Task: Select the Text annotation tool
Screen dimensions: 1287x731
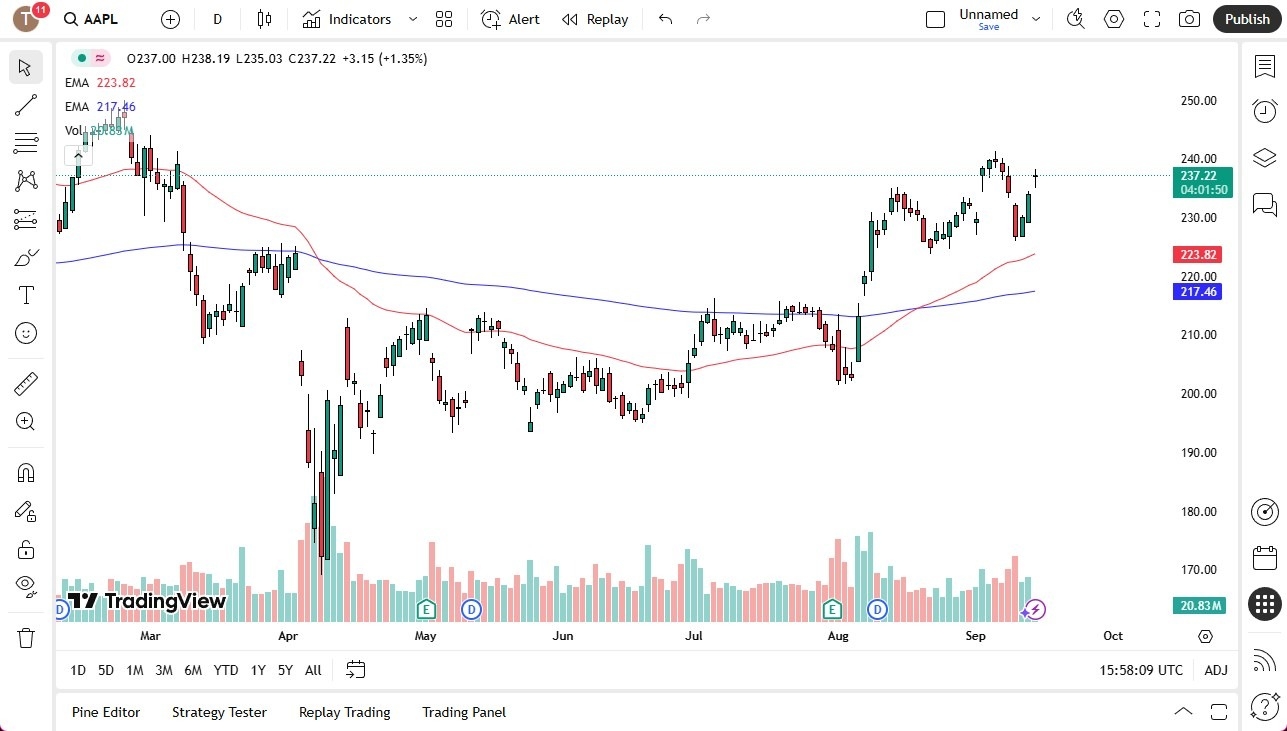Action: (x=25, y=294)
